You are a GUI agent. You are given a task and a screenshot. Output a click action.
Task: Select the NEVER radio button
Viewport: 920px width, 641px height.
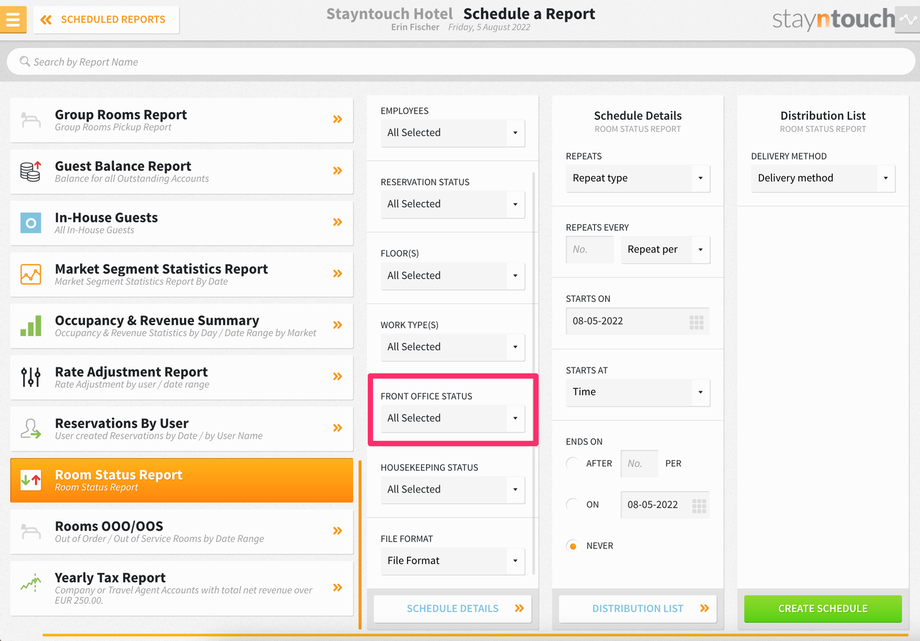(x=573, y=546)
